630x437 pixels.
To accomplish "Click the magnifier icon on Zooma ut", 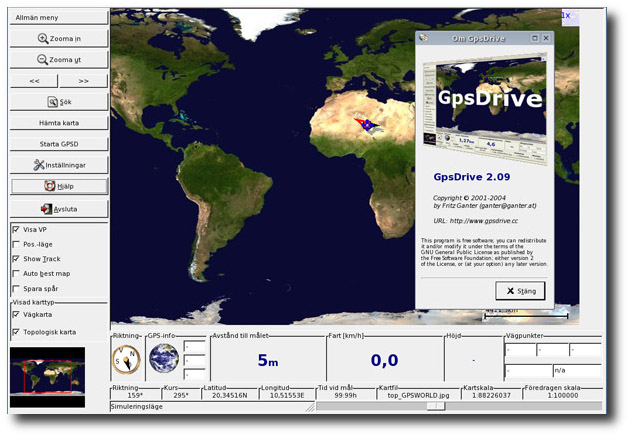I will coord(42,59).
